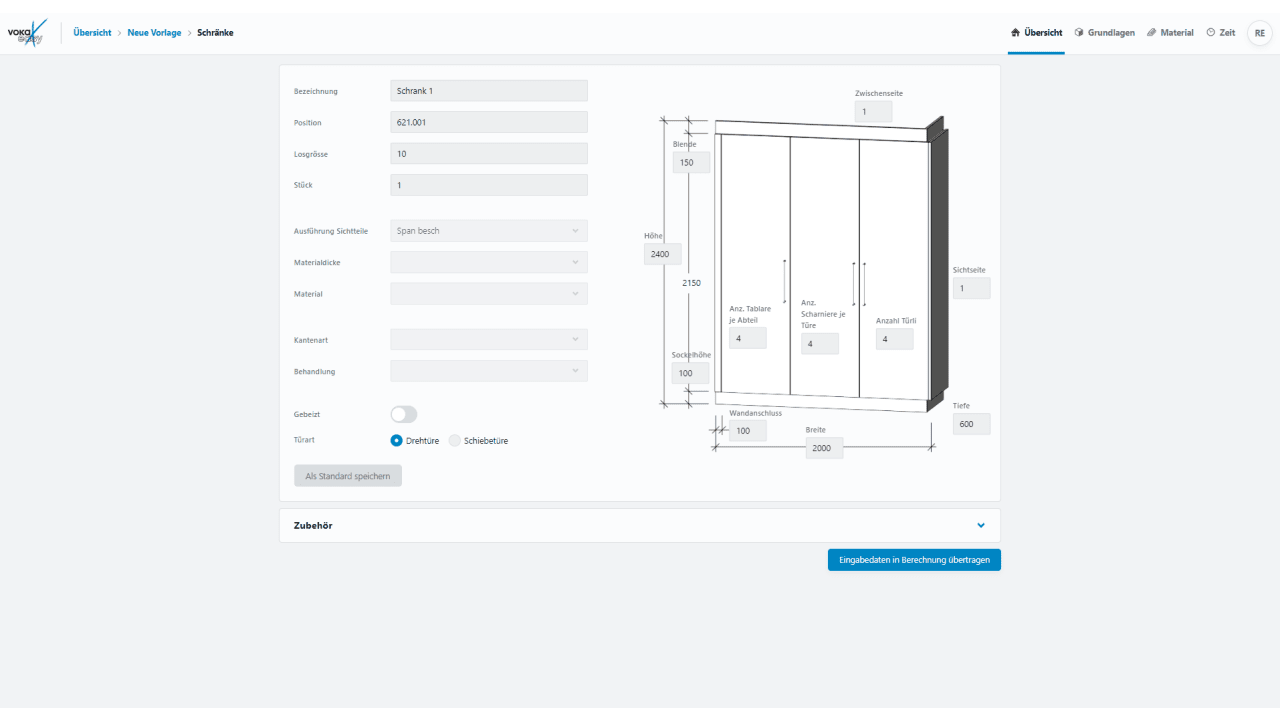Expand the Zubehör section chevron

pyautogui.click(x=981, y=525)
